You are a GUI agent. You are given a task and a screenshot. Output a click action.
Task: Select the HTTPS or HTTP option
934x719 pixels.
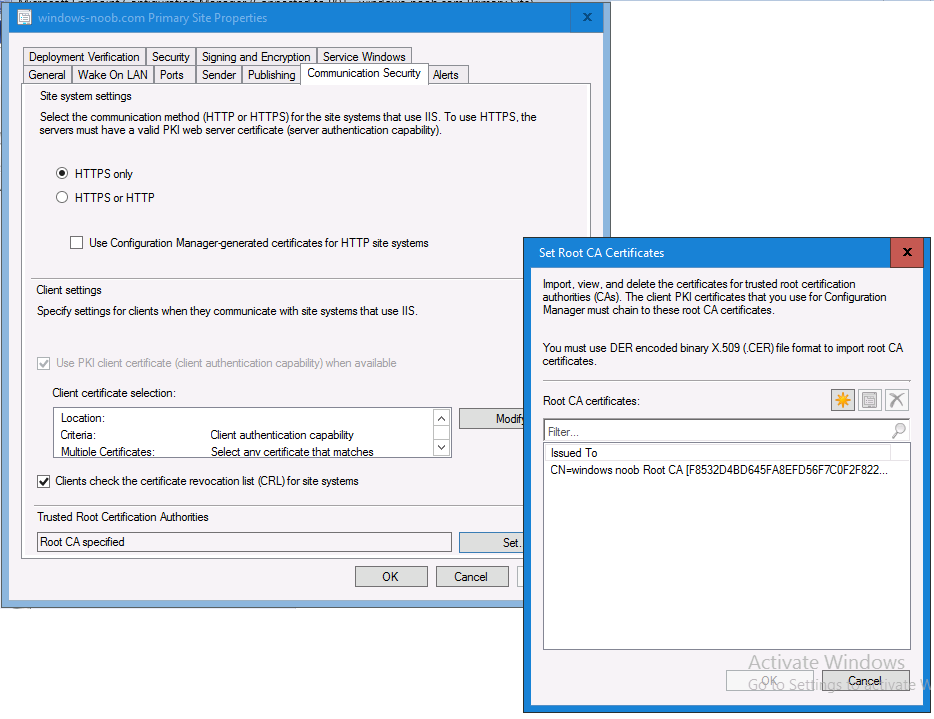pyautogui.click(x=62, y=197)
